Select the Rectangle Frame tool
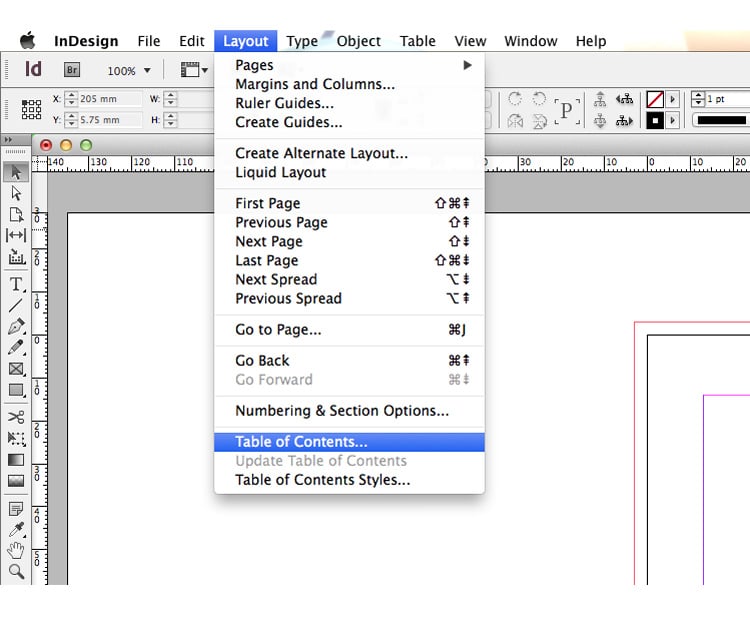750x617 pixels. [x=16, y=369]
